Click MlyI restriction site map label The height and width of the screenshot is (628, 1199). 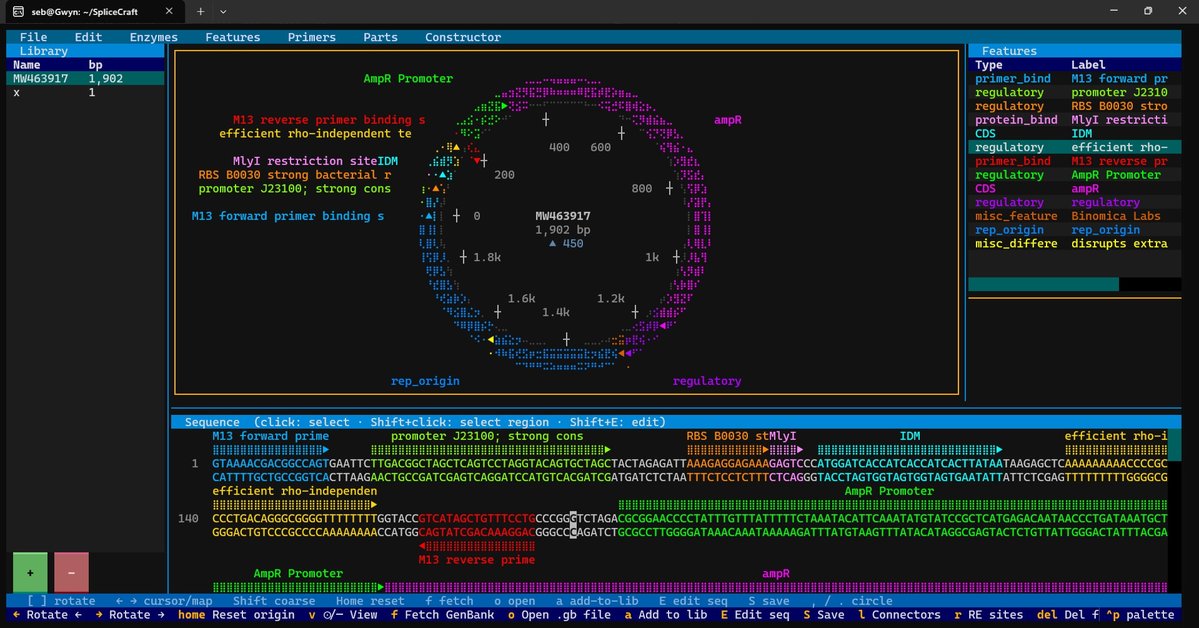tap(304, 161)
